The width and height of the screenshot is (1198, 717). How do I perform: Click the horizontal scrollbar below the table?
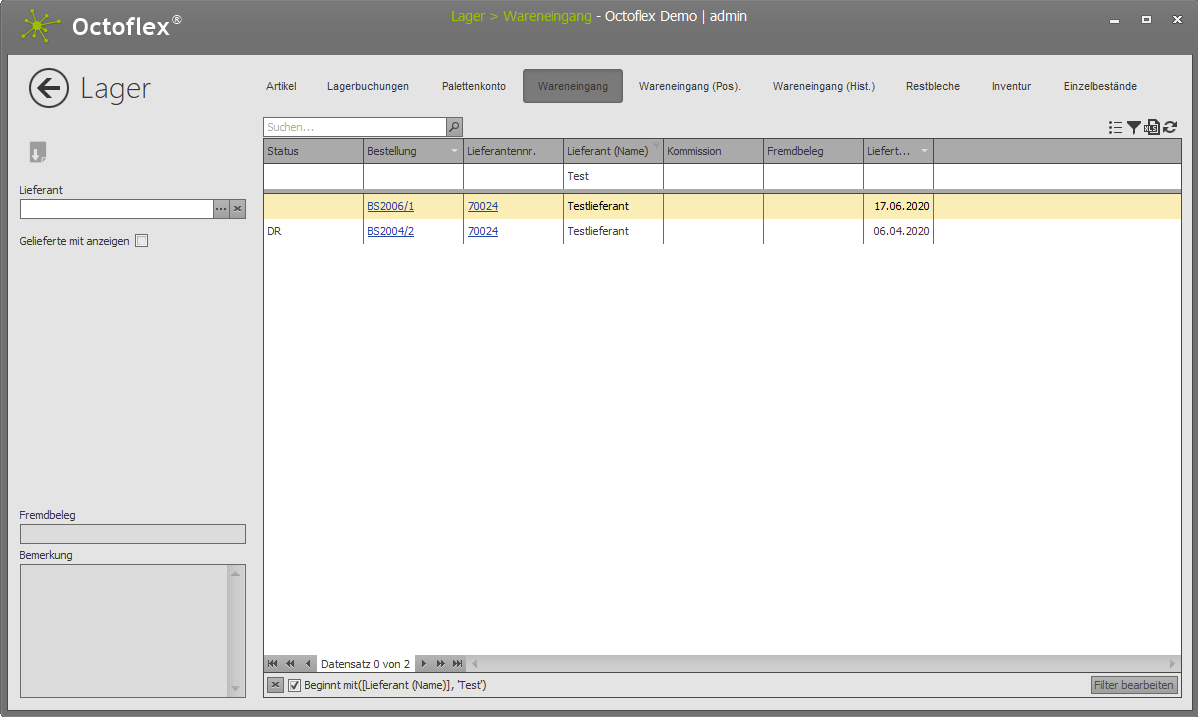pyautogui.click(x=820, y=664)
